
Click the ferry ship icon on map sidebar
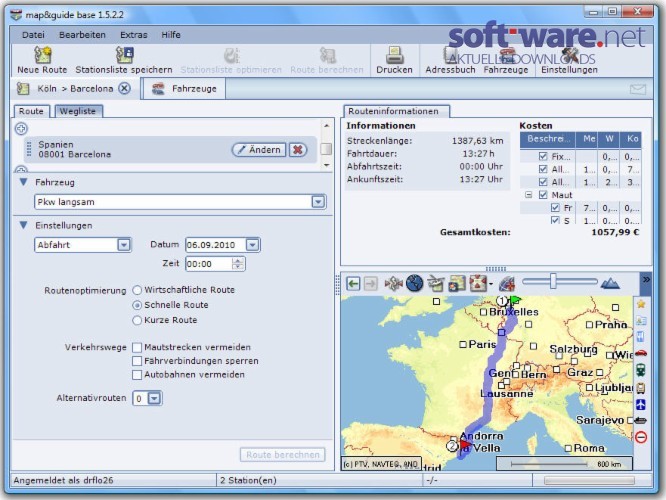641,421
